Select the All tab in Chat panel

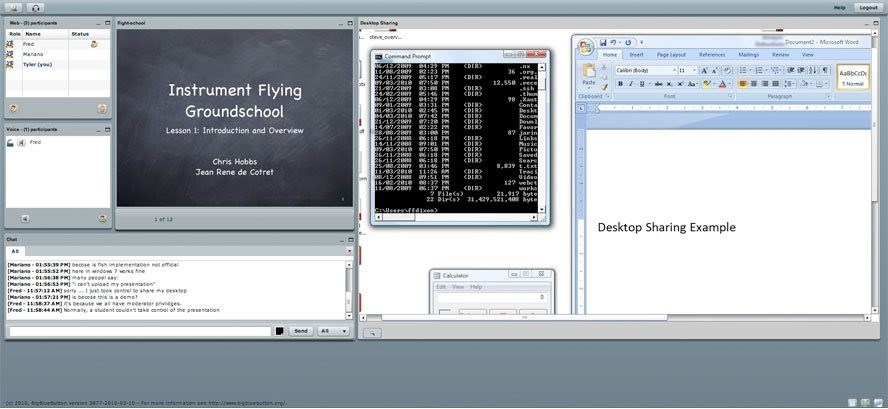[15, 251]
